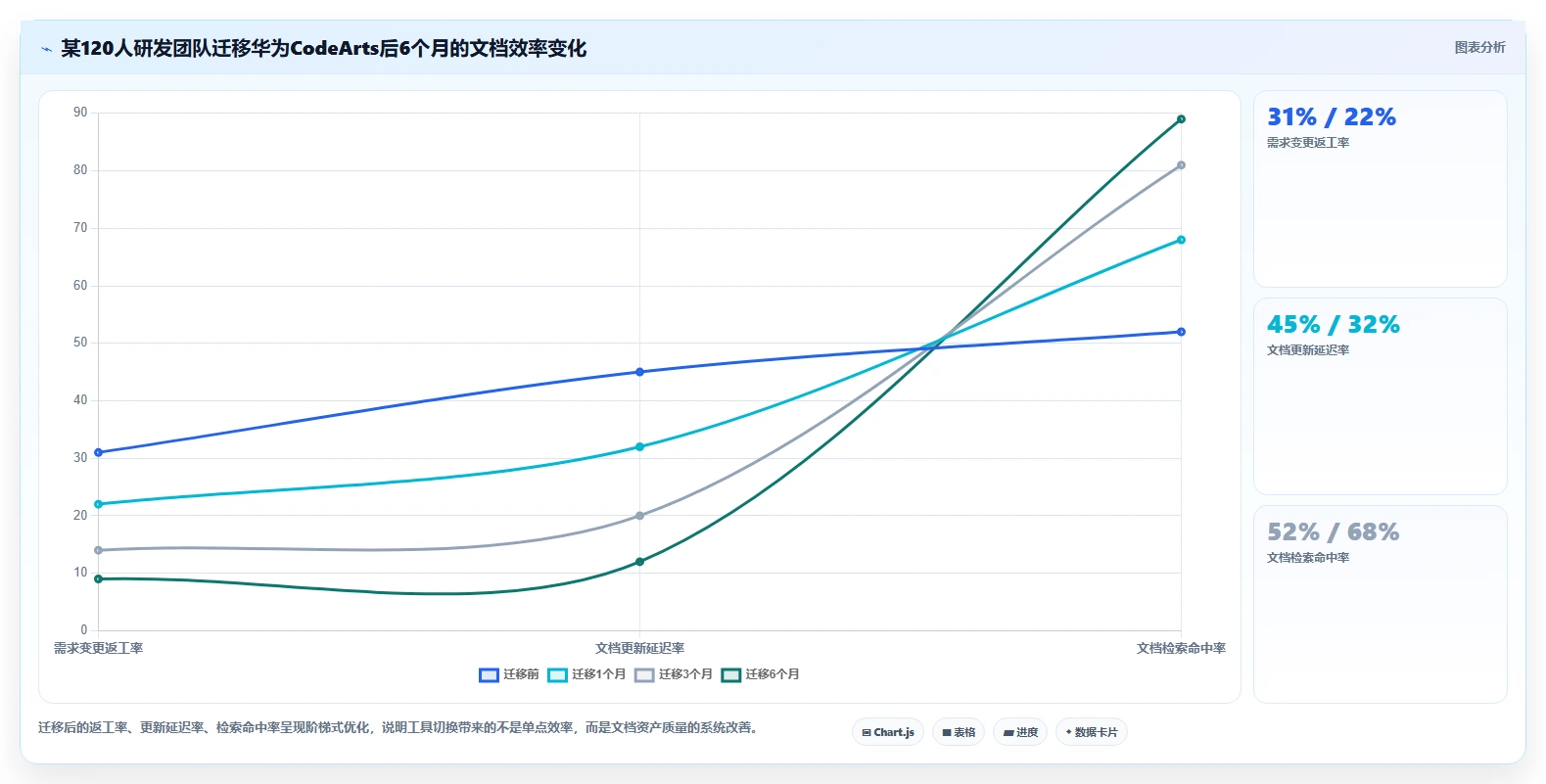Click the green 迁移6个月 legend swatch

pos(731,674)
